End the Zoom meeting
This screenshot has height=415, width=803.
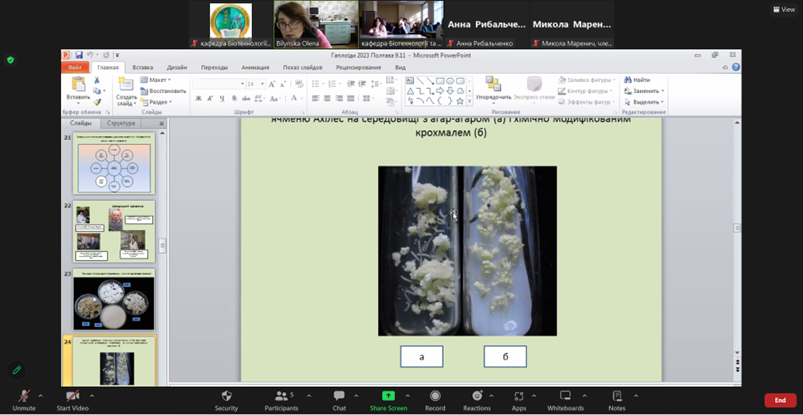pos(780,400)
